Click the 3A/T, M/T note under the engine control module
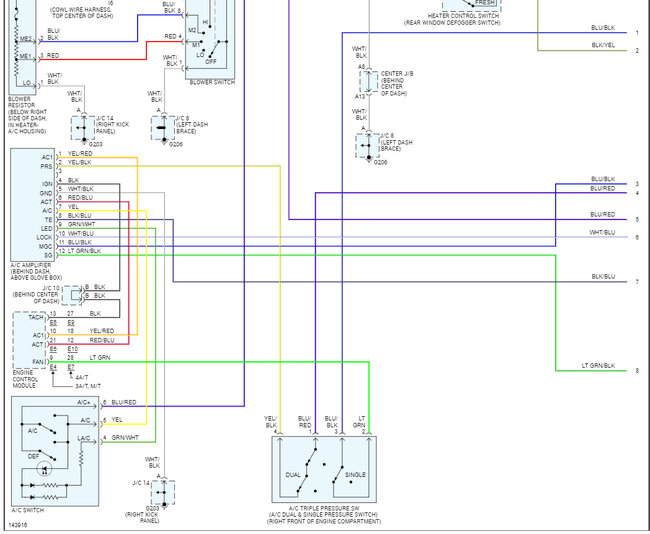This screenshot has width=650, height=534. click(88, 386)
